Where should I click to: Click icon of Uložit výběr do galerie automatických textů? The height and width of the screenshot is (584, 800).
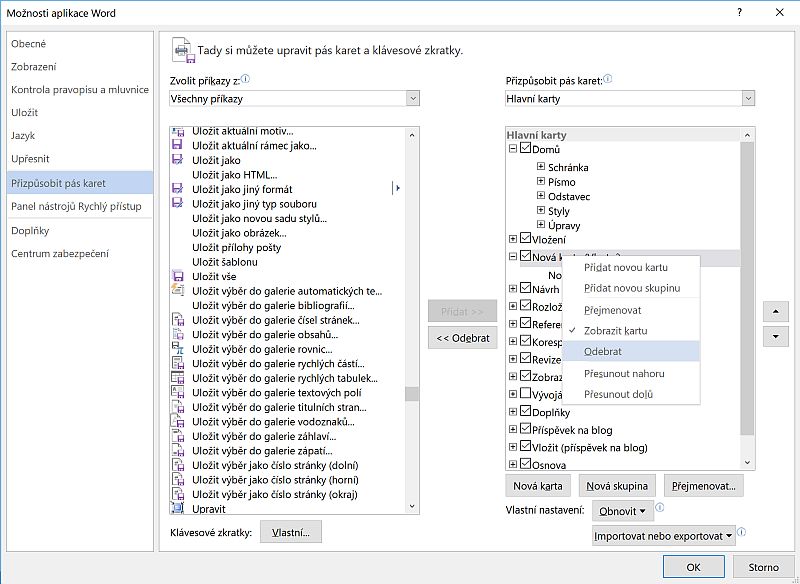coord(178,290)
